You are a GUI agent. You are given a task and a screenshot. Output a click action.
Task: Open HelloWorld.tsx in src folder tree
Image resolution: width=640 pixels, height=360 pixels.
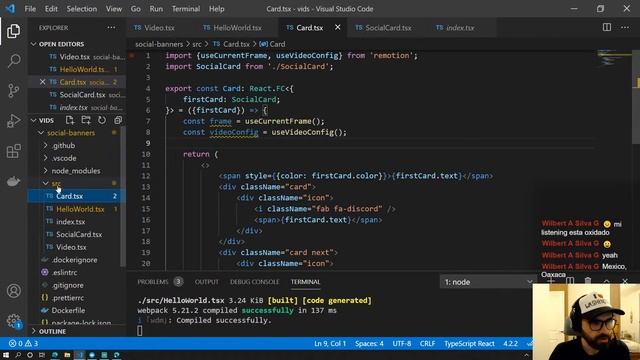(80, 209)
